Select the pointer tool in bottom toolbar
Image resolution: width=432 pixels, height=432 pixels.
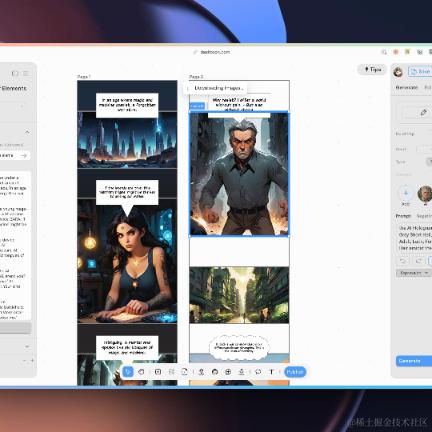coord(128,372)
